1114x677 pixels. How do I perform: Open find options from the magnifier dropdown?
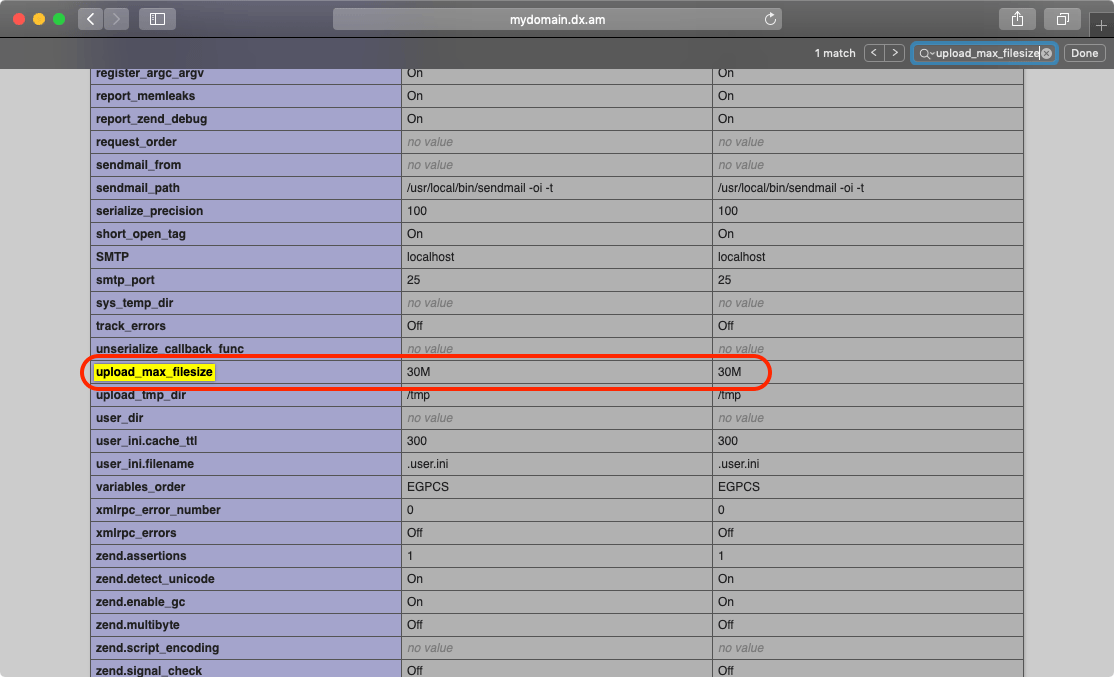click(926, 53)
